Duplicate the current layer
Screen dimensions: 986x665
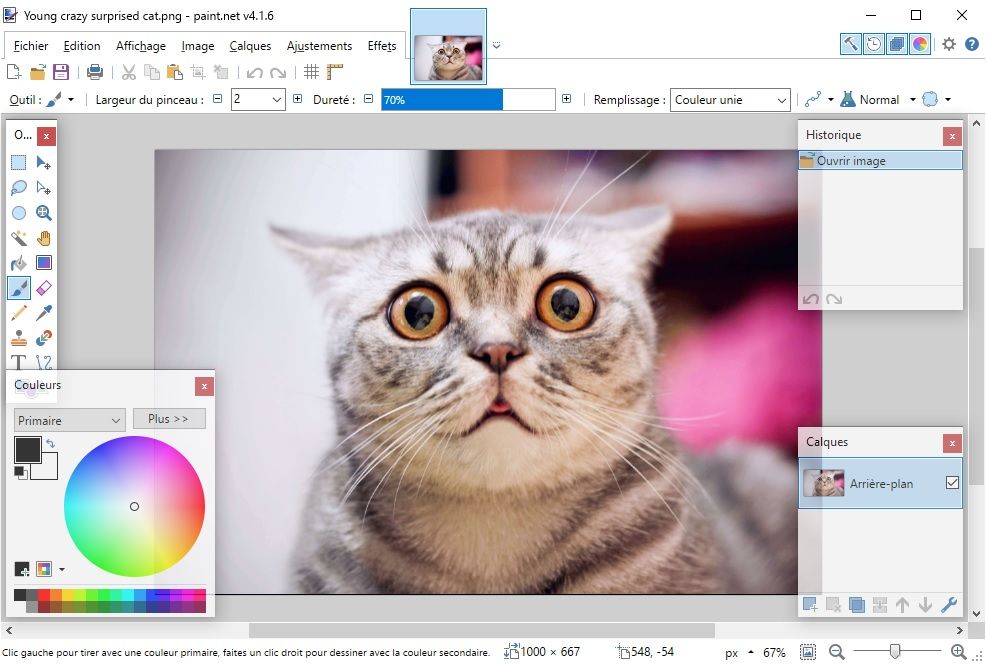tap(856, 605)
